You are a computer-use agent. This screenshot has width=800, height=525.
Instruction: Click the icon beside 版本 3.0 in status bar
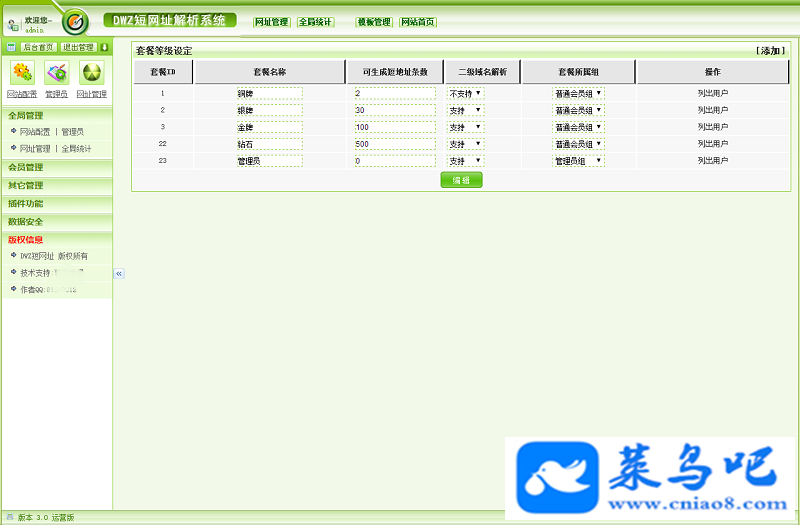[10, 517]
